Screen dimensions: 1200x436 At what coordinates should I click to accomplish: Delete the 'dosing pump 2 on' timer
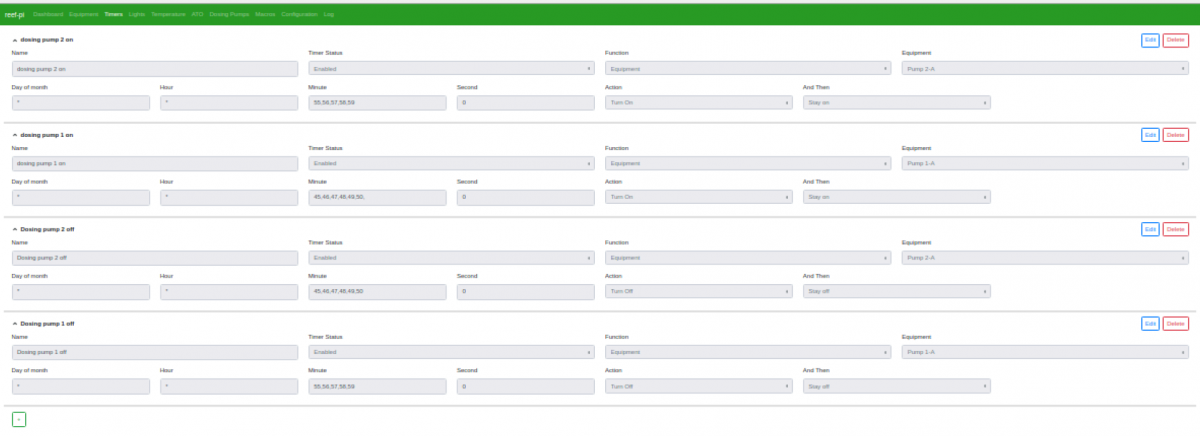click(x=1176, y=40)
